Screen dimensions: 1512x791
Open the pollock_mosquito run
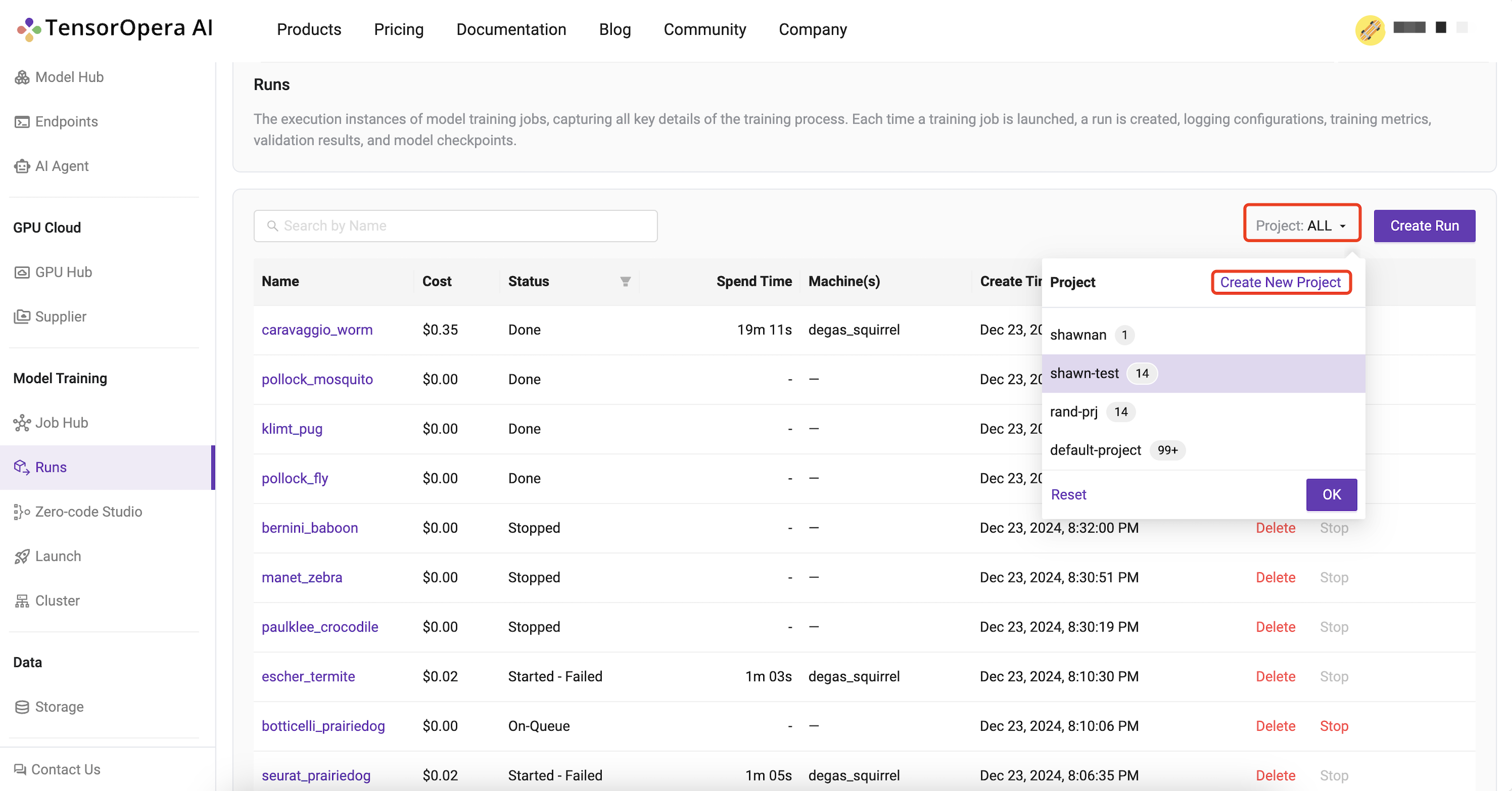317,379
